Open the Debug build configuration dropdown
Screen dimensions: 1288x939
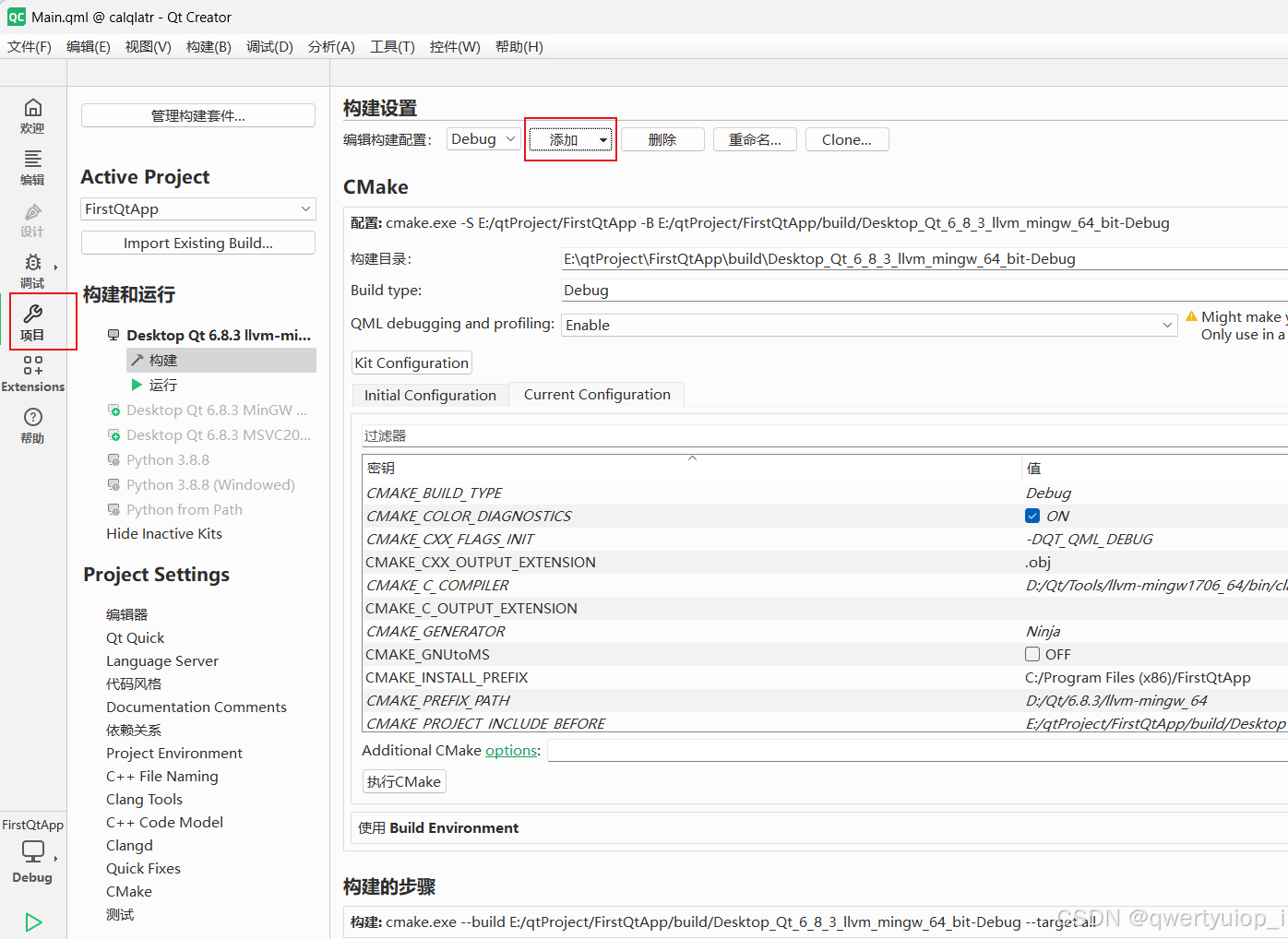[483, 139]
